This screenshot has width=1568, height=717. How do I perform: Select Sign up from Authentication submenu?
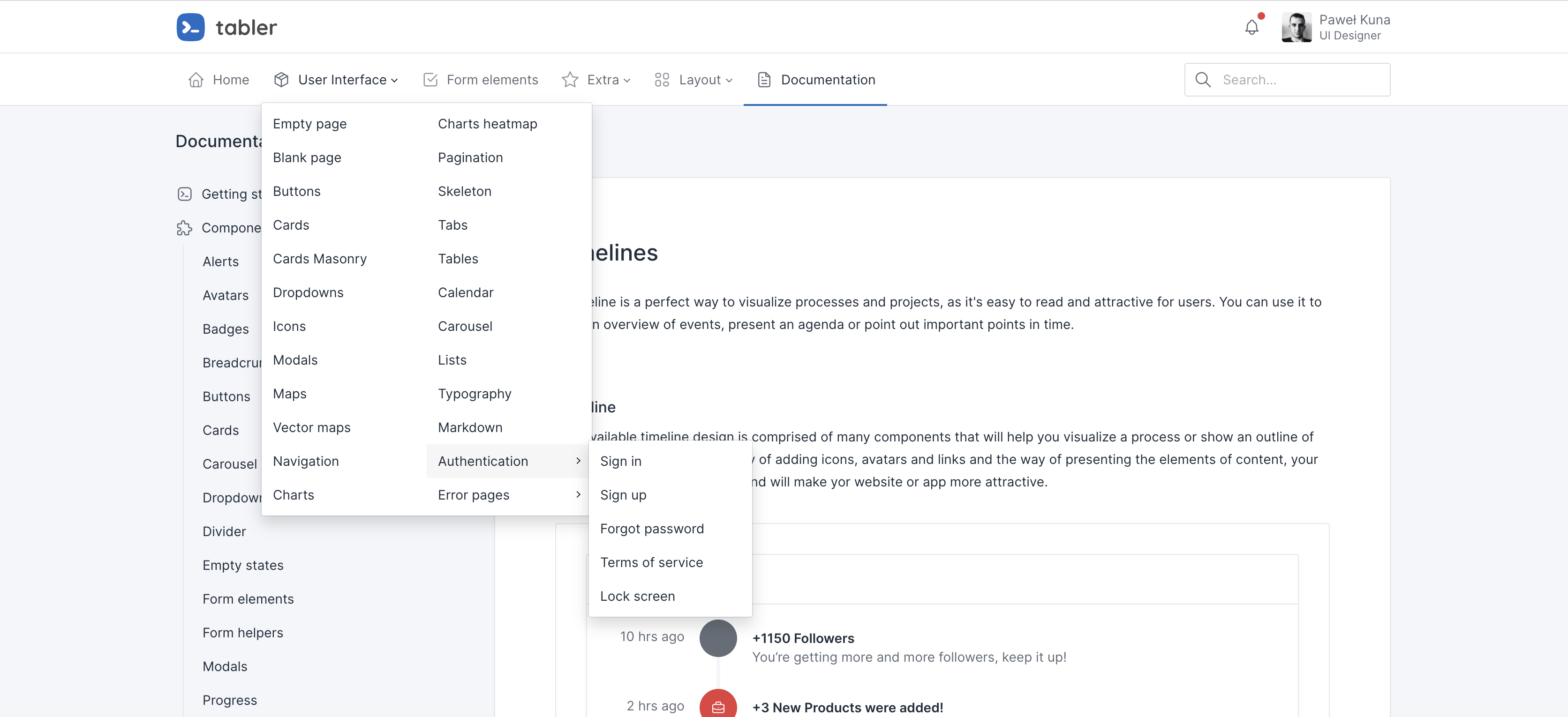coord(670,495)
